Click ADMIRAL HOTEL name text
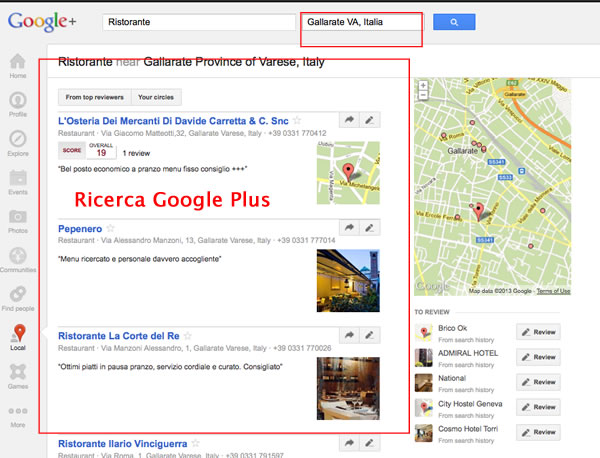600x458 pixels. 468,353
